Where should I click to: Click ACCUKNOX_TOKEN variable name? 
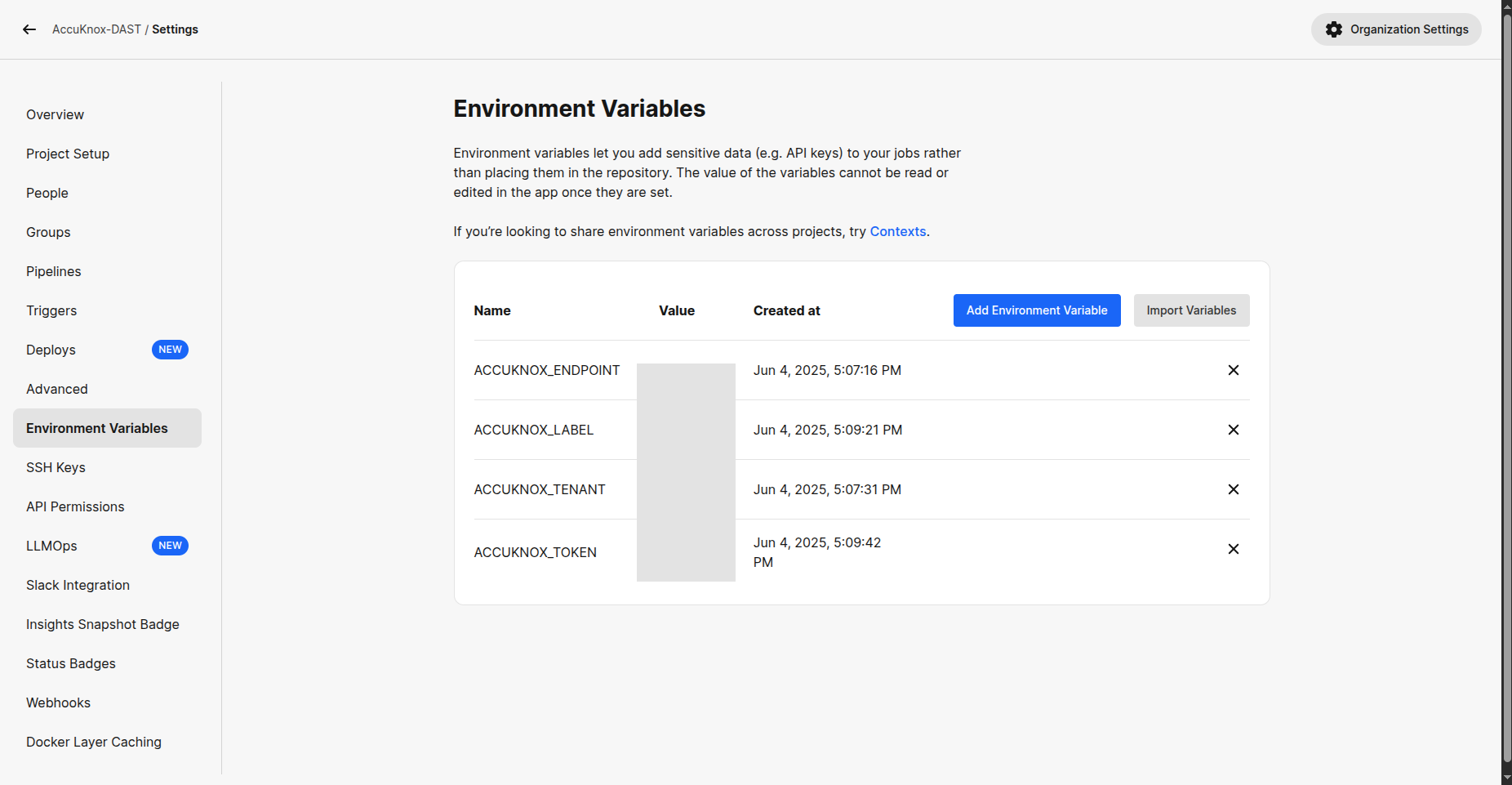coord(536,552)
